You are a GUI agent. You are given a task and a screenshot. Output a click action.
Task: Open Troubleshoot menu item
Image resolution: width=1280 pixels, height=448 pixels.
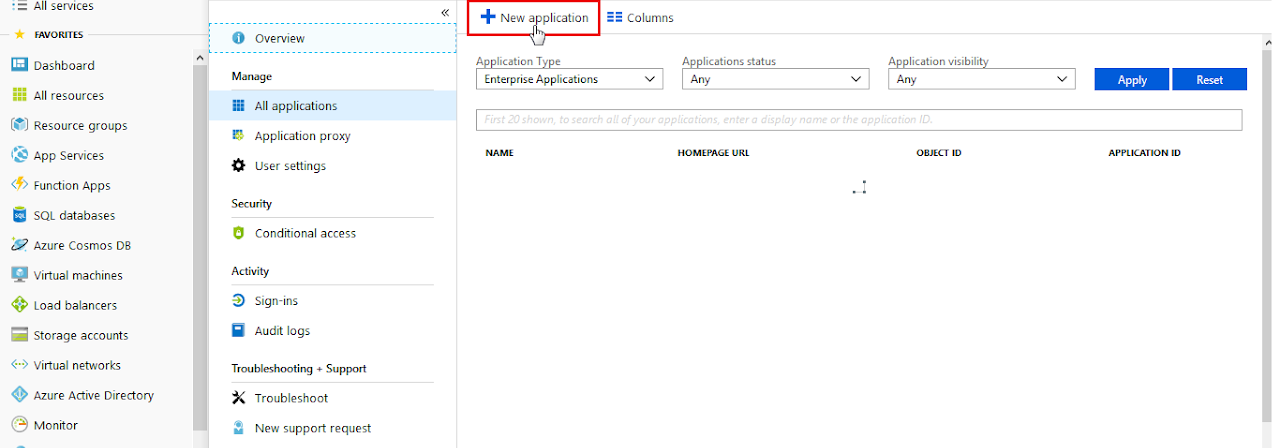(x=333, y=398)
